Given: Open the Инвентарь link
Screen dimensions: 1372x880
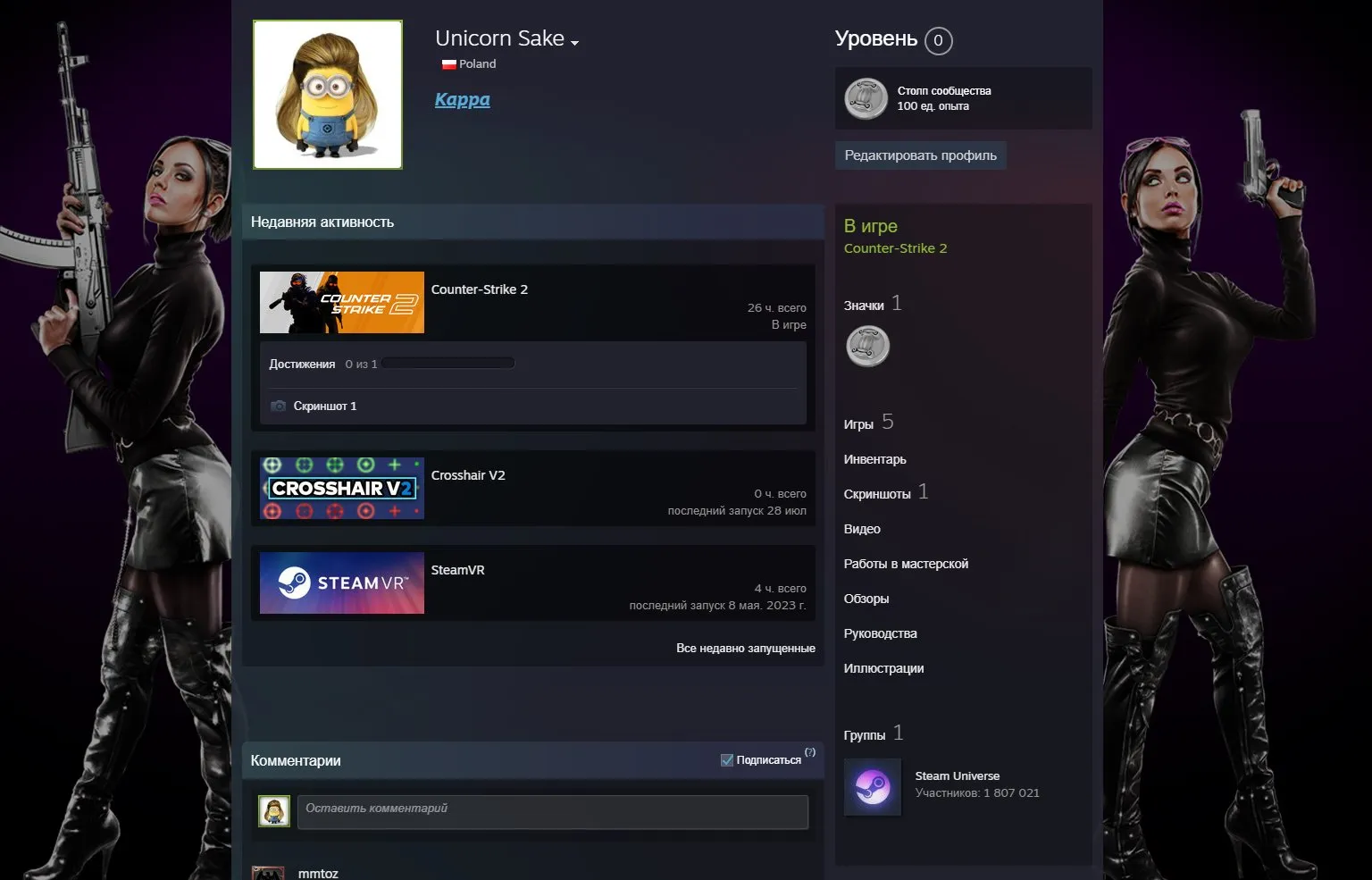Looking at the screenshot, I should click(874, 459).
